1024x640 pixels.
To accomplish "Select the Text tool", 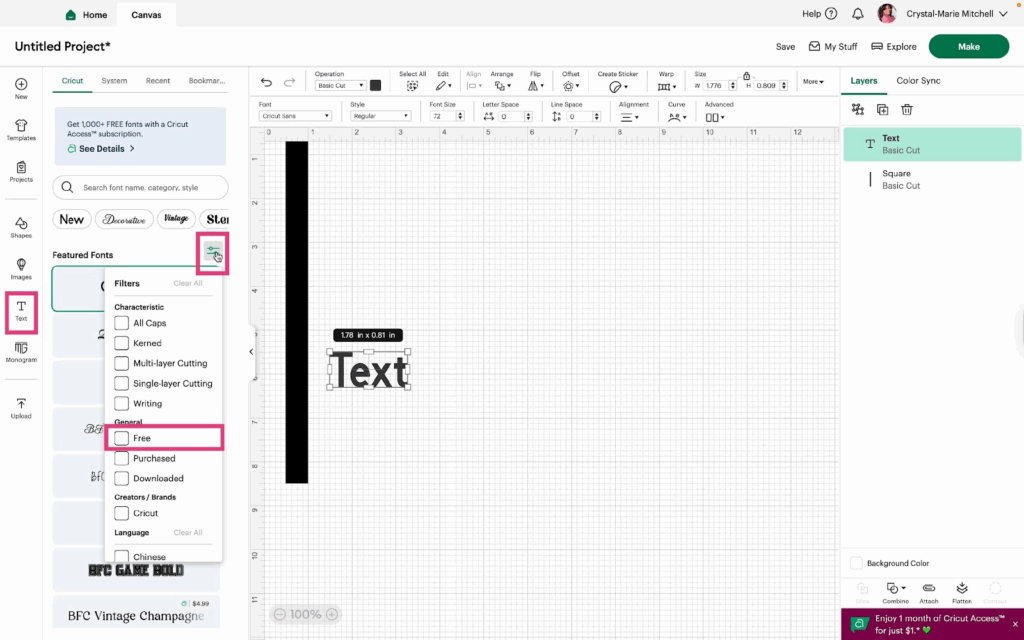I will click(21, 312).
